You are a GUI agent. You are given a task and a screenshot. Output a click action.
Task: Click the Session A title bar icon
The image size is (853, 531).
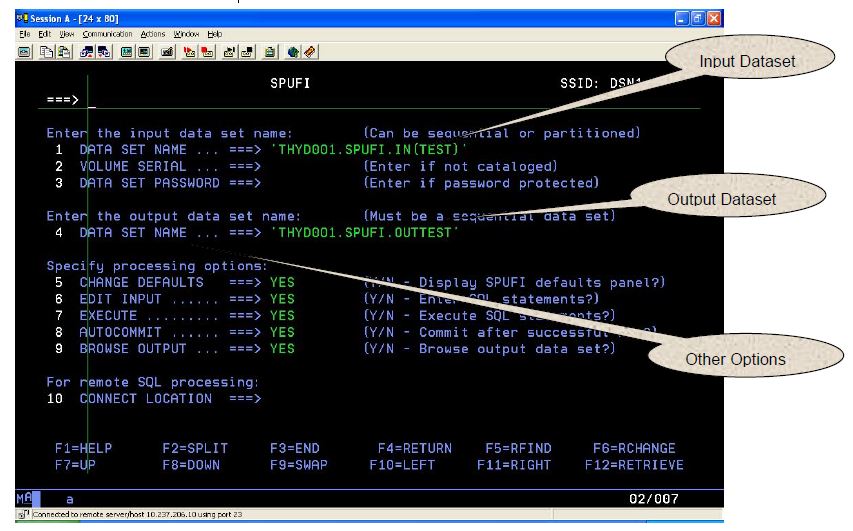[22, 18]
